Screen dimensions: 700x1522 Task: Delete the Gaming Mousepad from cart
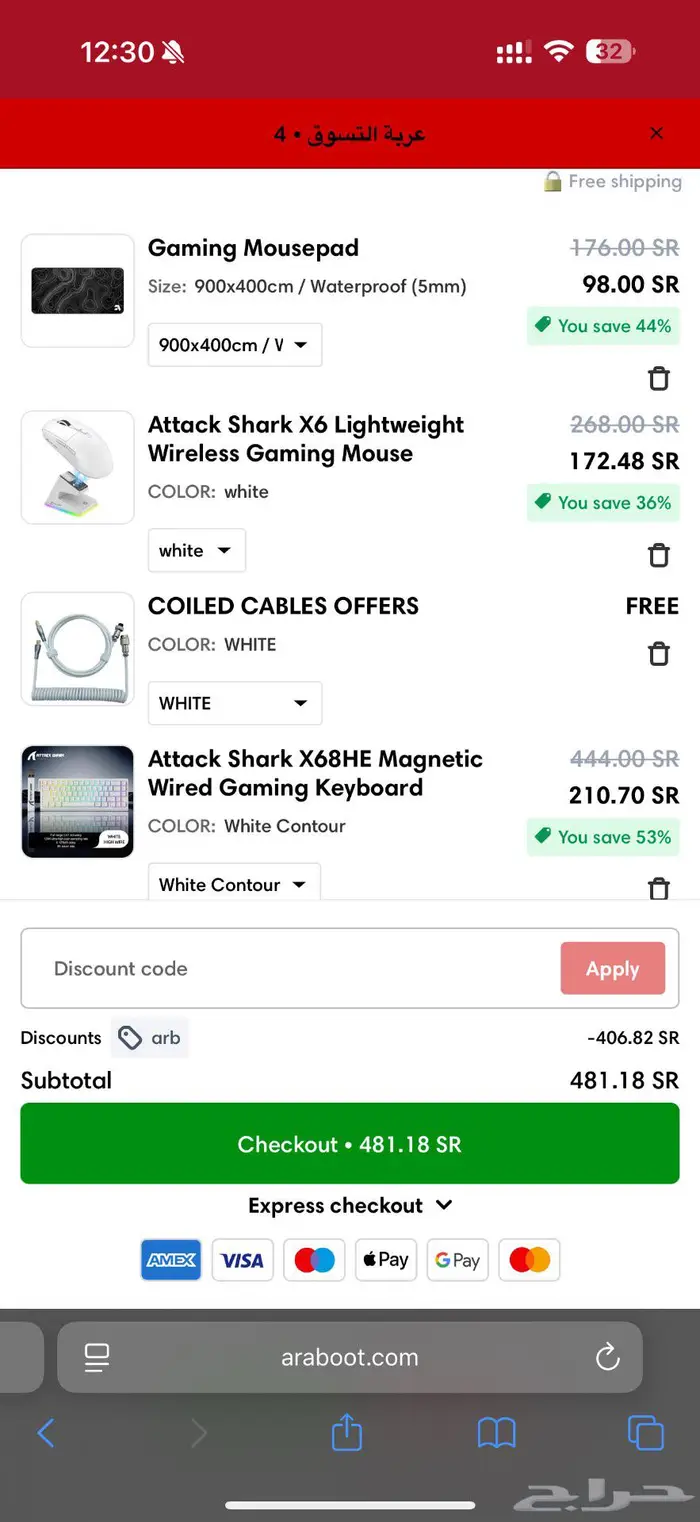pyautogui.click(x=658, y=379)
